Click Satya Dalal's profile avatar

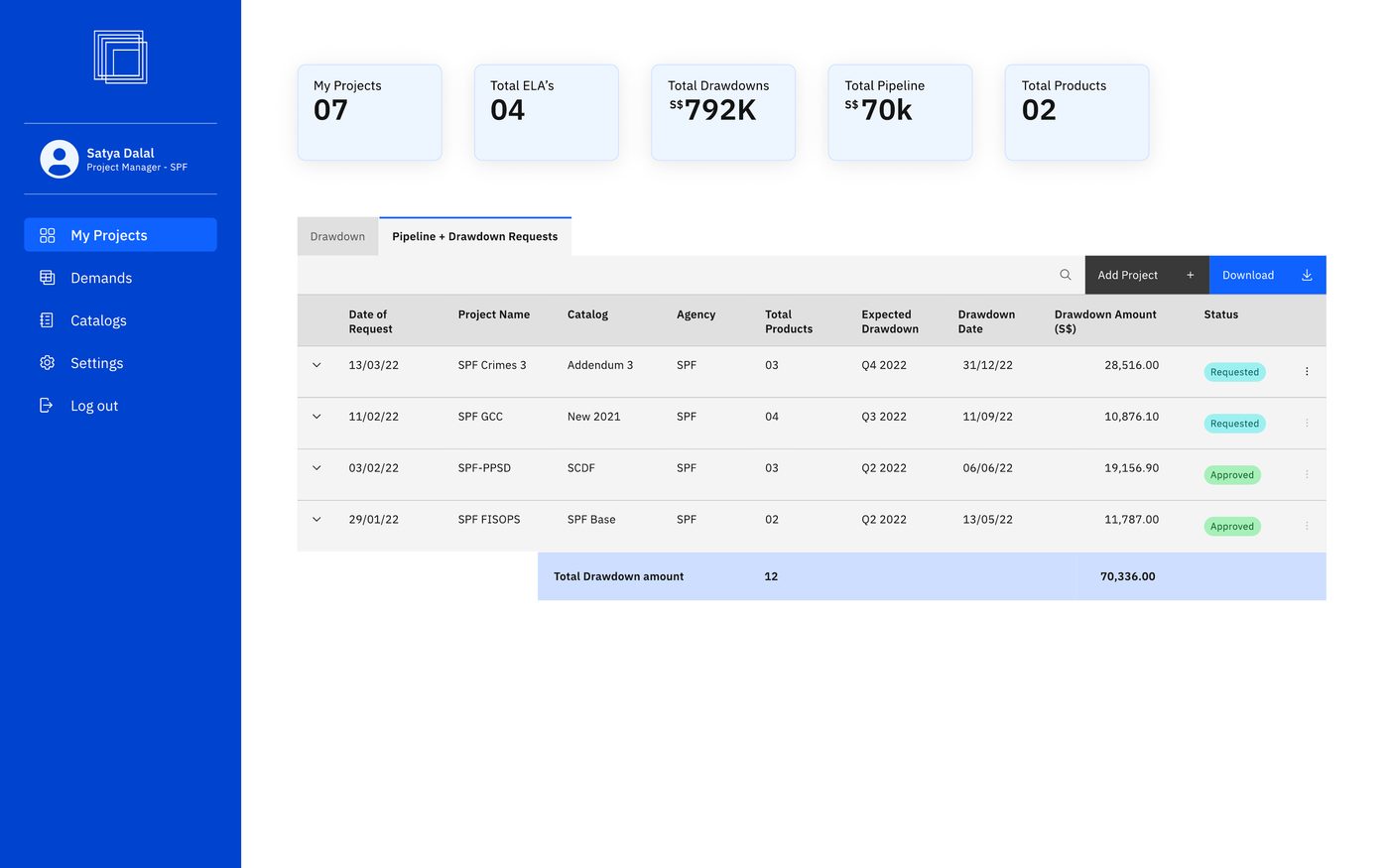[x=60, y=159]
